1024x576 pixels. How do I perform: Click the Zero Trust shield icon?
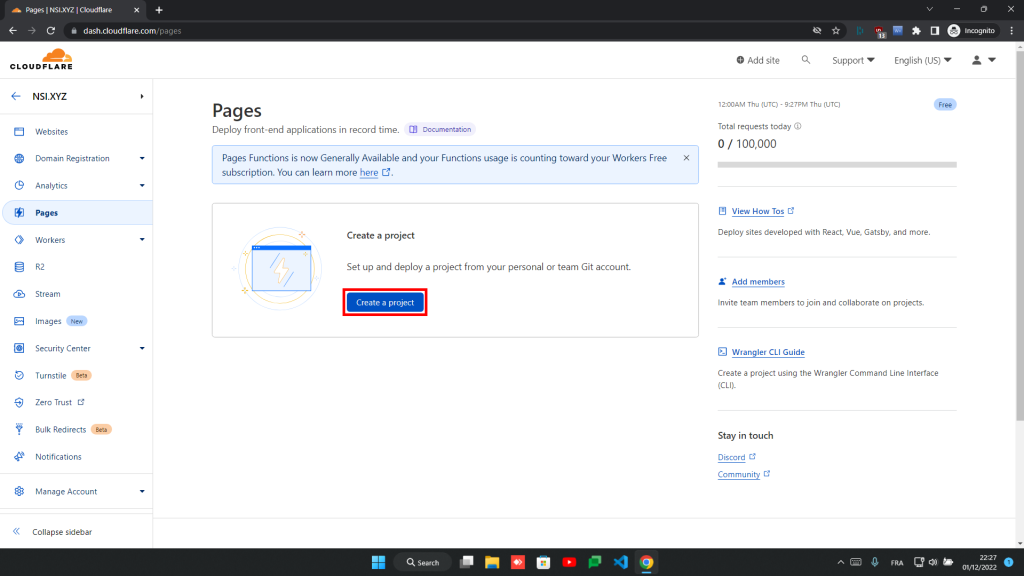(x=19, y=402)
